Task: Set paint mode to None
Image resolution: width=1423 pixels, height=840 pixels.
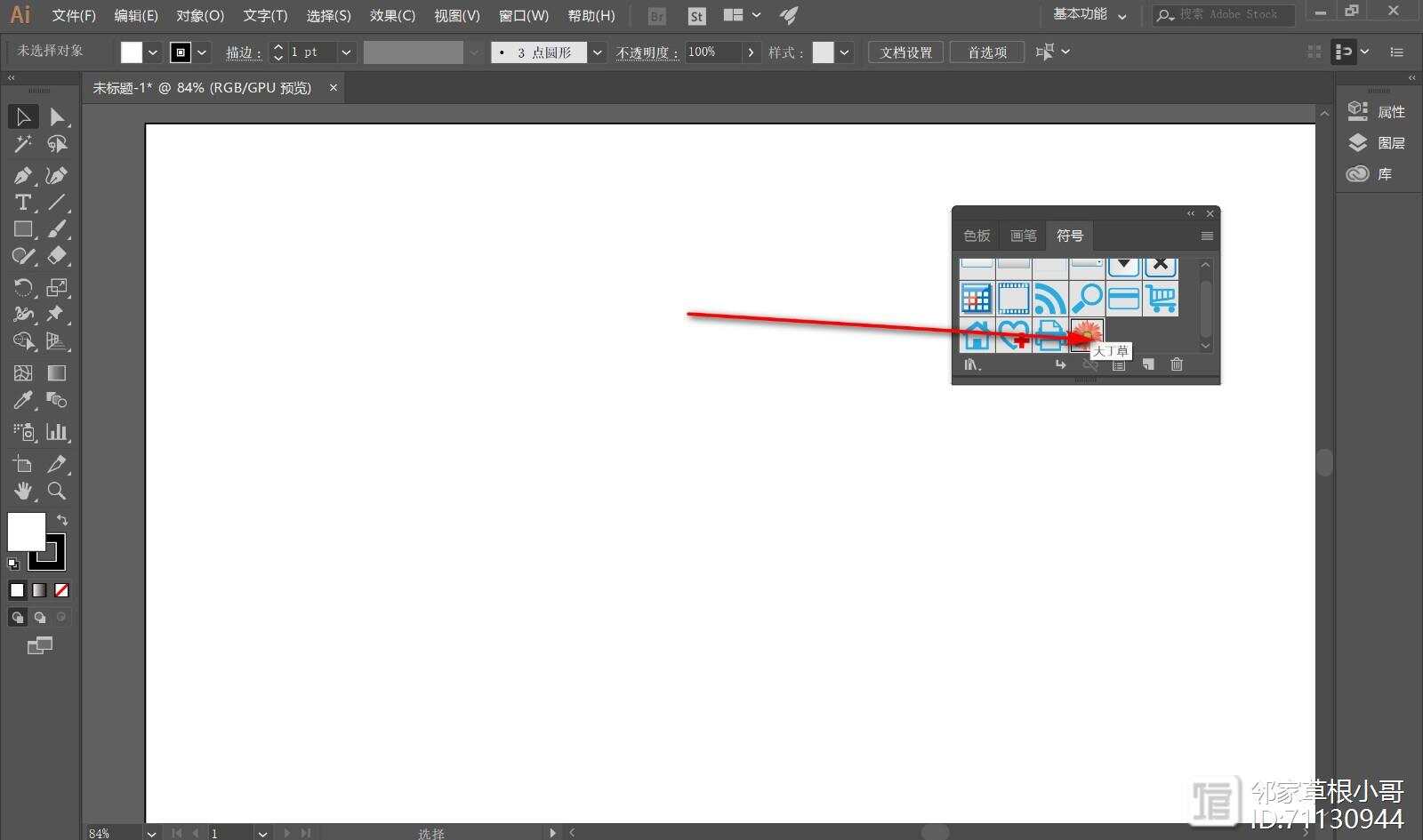Action: 61,590
